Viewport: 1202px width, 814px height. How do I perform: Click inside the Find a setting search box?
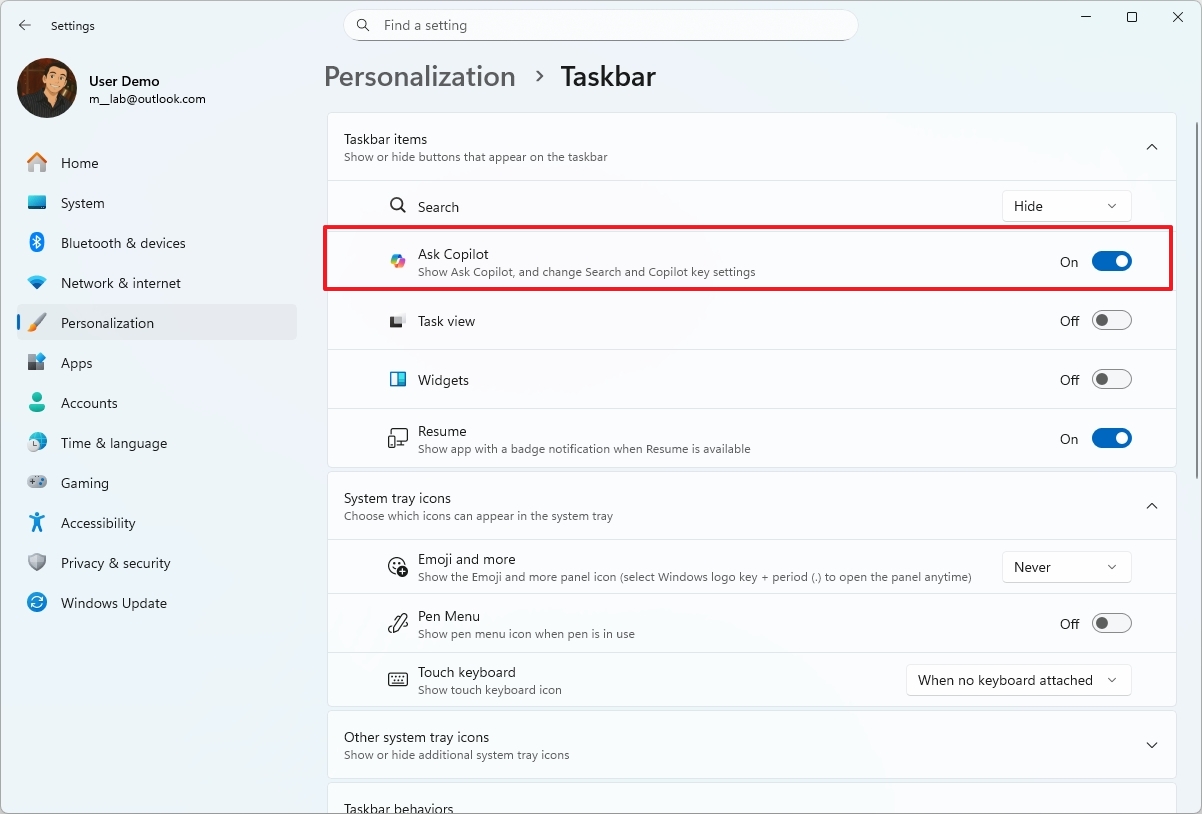coord(600,25)
